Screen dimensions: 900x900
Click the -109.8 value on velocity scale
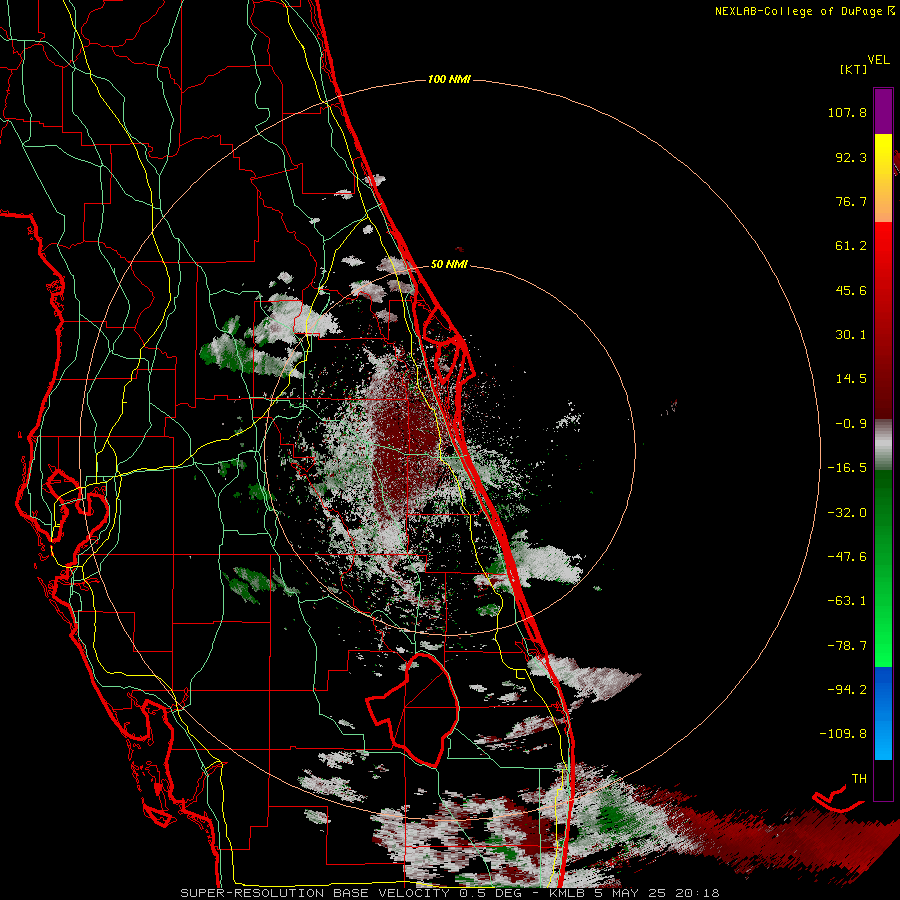(843, 734)
